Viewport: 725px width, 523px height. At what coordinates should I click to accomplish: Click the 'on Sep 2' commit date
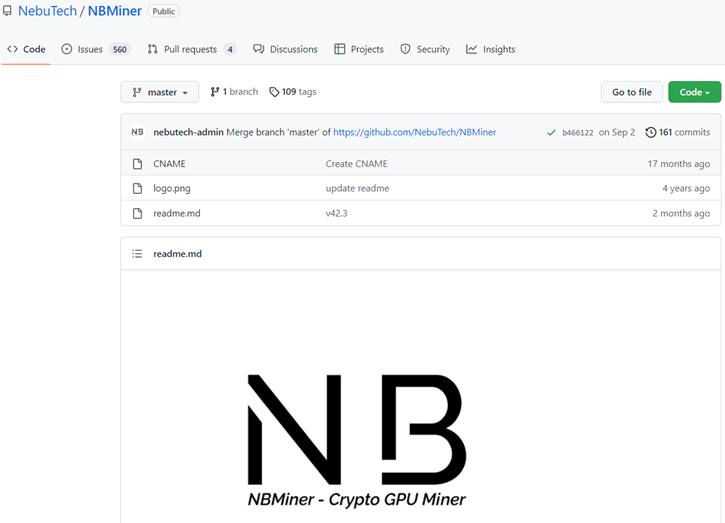click(x=617, y=132)
